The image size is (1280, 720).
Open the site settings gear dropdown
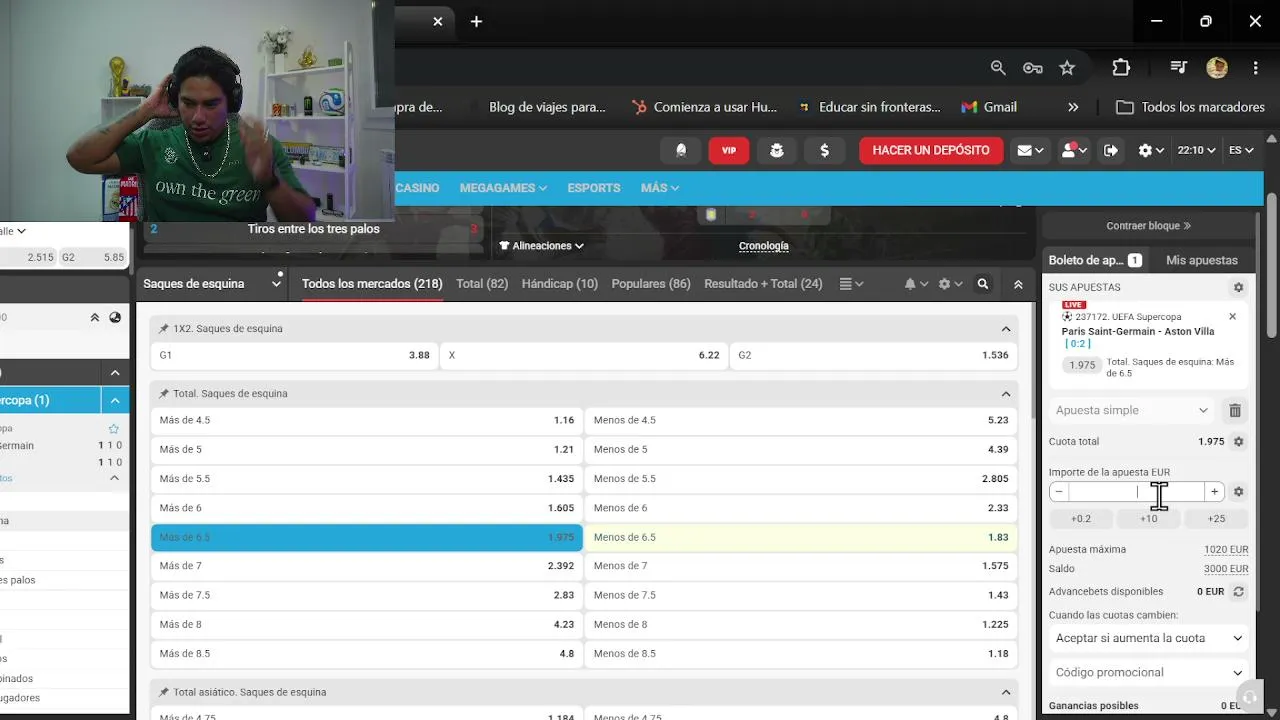[x=1151, y=150]
